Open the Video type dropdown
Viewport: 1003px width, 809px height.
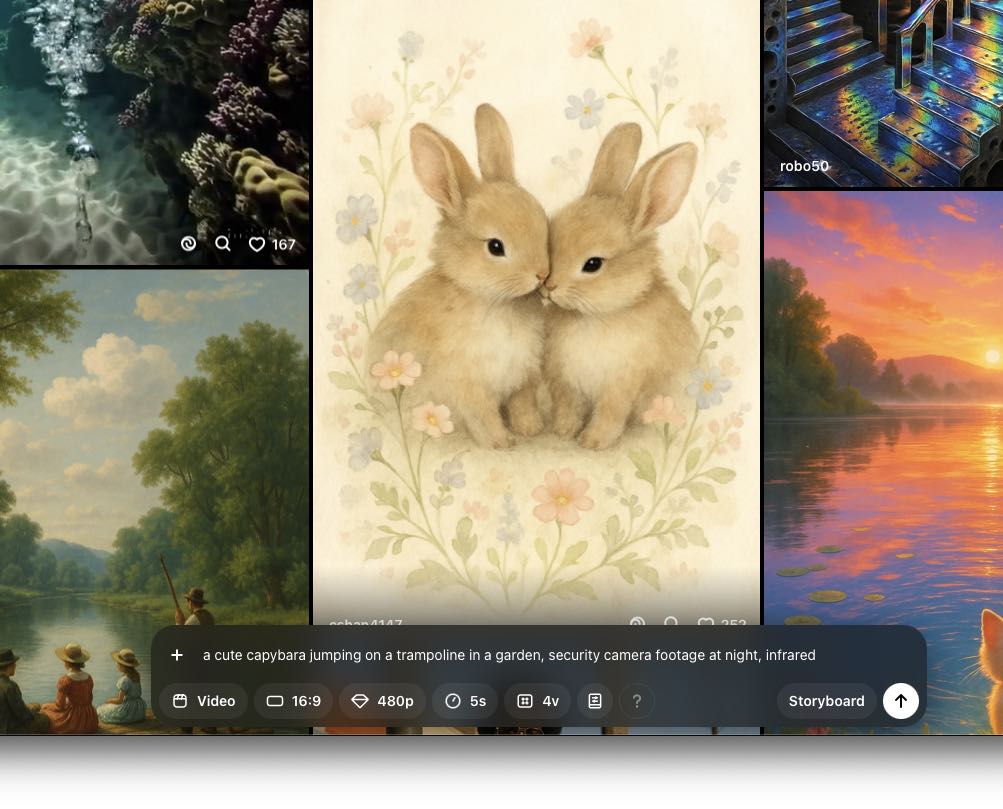tap(204, 701)
